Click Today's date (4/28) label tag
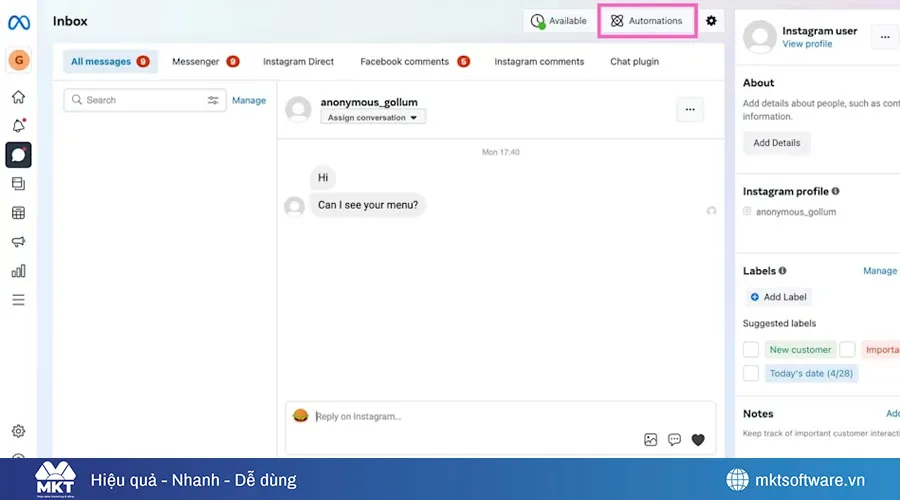Image resolution: width=900 pixels, height=500 pixels. tap(811, 373)
